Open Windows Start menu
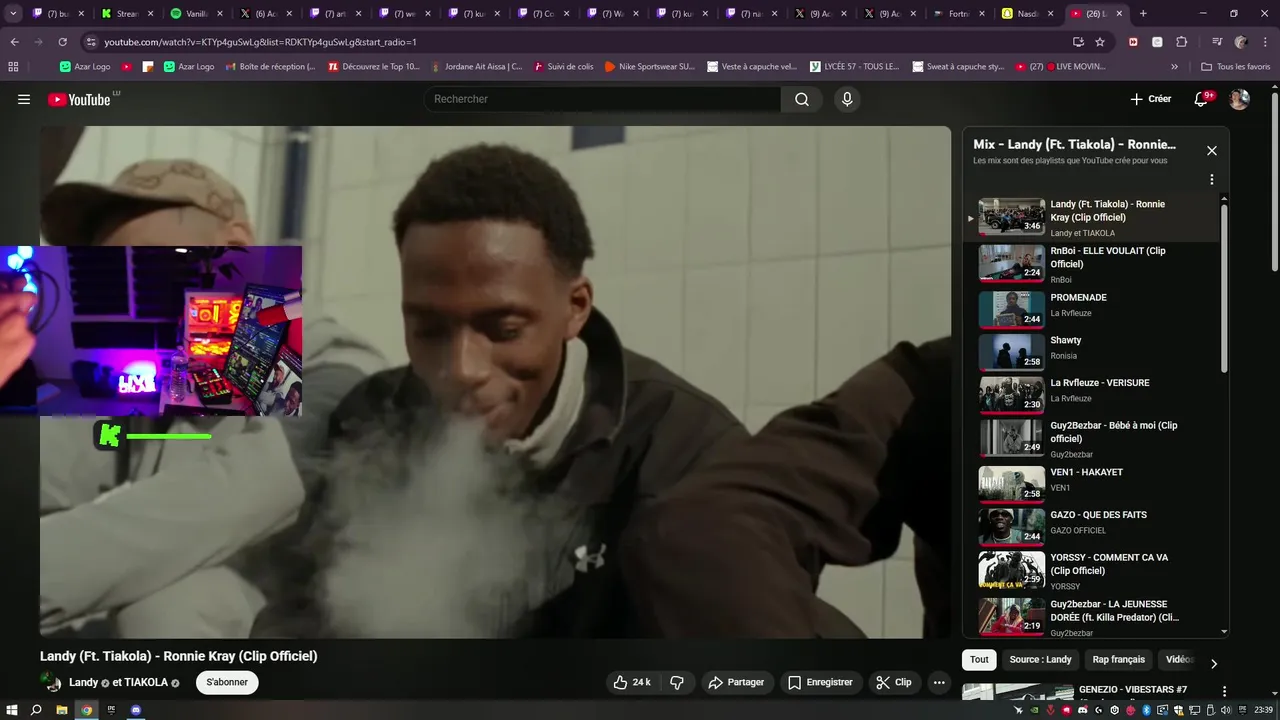The width and height of the screenshot is (1280, 720). pyautogui.click(x=12, y=710)
